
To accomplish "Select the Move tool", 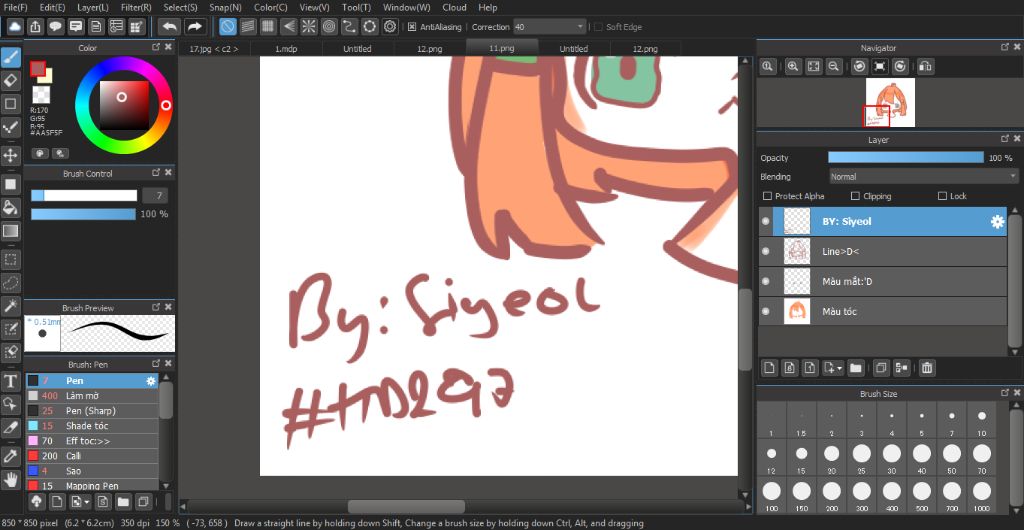I will click(x=10, y=155).
